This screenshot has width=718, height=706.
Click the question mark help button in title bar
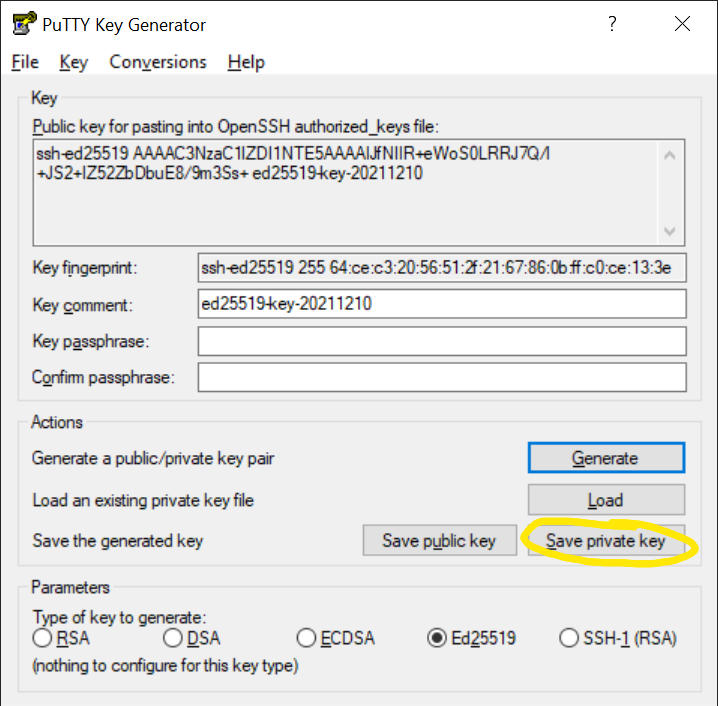(x=612, y=25)
